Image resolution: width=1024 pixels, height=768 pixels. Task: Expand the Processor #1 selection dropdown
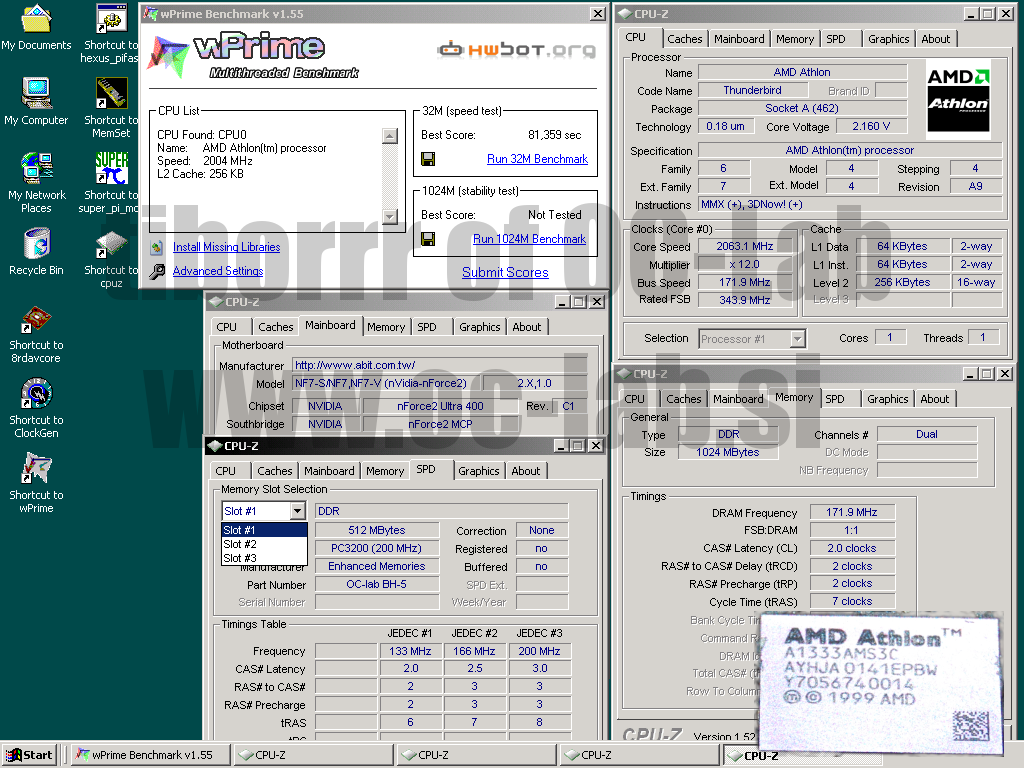point(797,339)
